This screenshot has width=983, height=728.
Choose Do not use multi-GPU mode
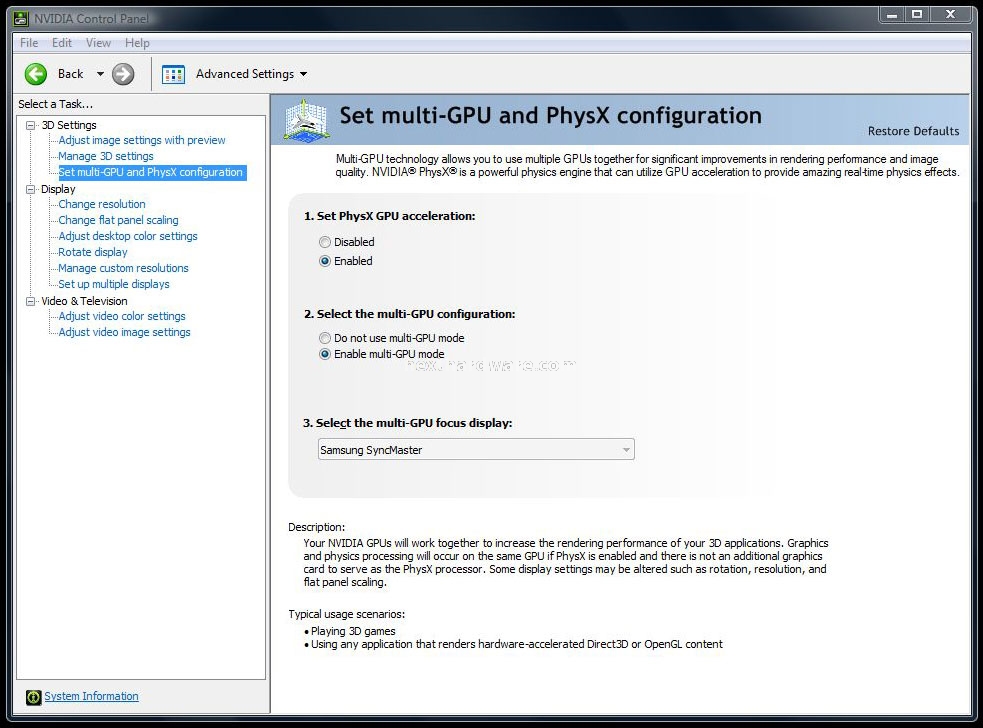click(x=325, y=338)
